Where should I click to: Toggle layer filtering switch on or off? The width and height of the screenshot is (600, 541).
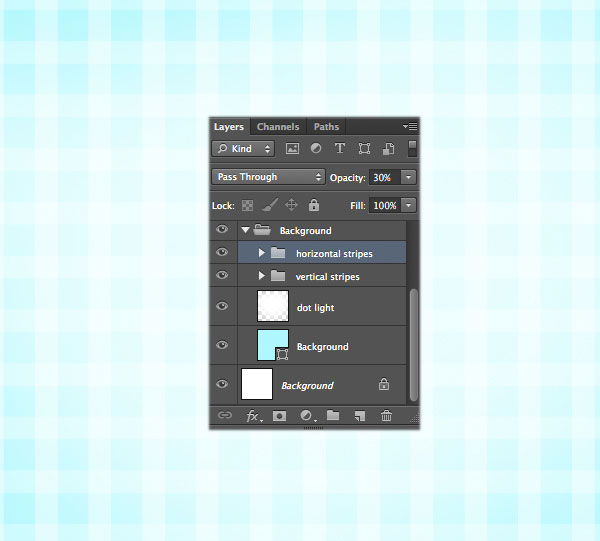point(412,148)
